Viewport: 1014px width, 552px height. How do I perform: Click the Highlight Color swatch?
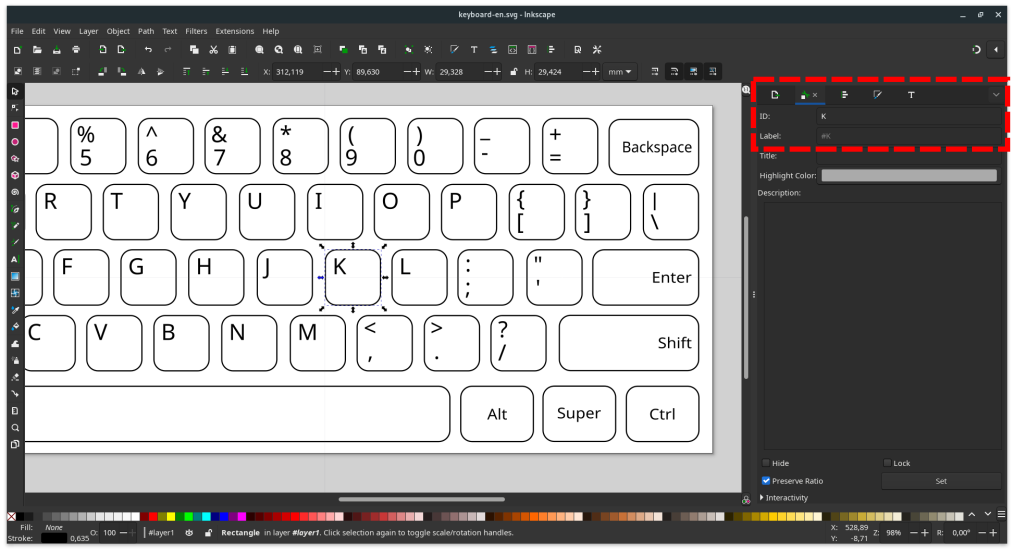[908, 176]
